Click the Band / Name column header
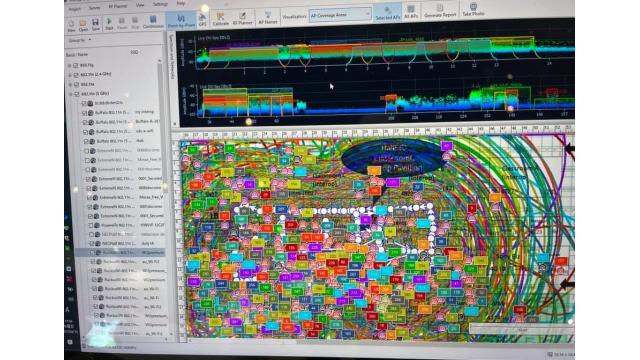Viewport: 640px width, 360px height. (77, 54)
